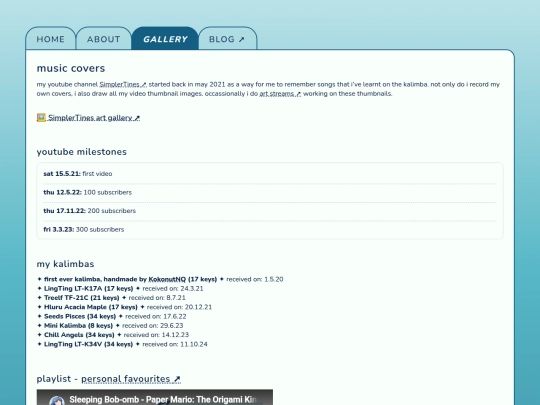Open the HOME tab
Screen dimensions: 540x405
pos(51,39)
